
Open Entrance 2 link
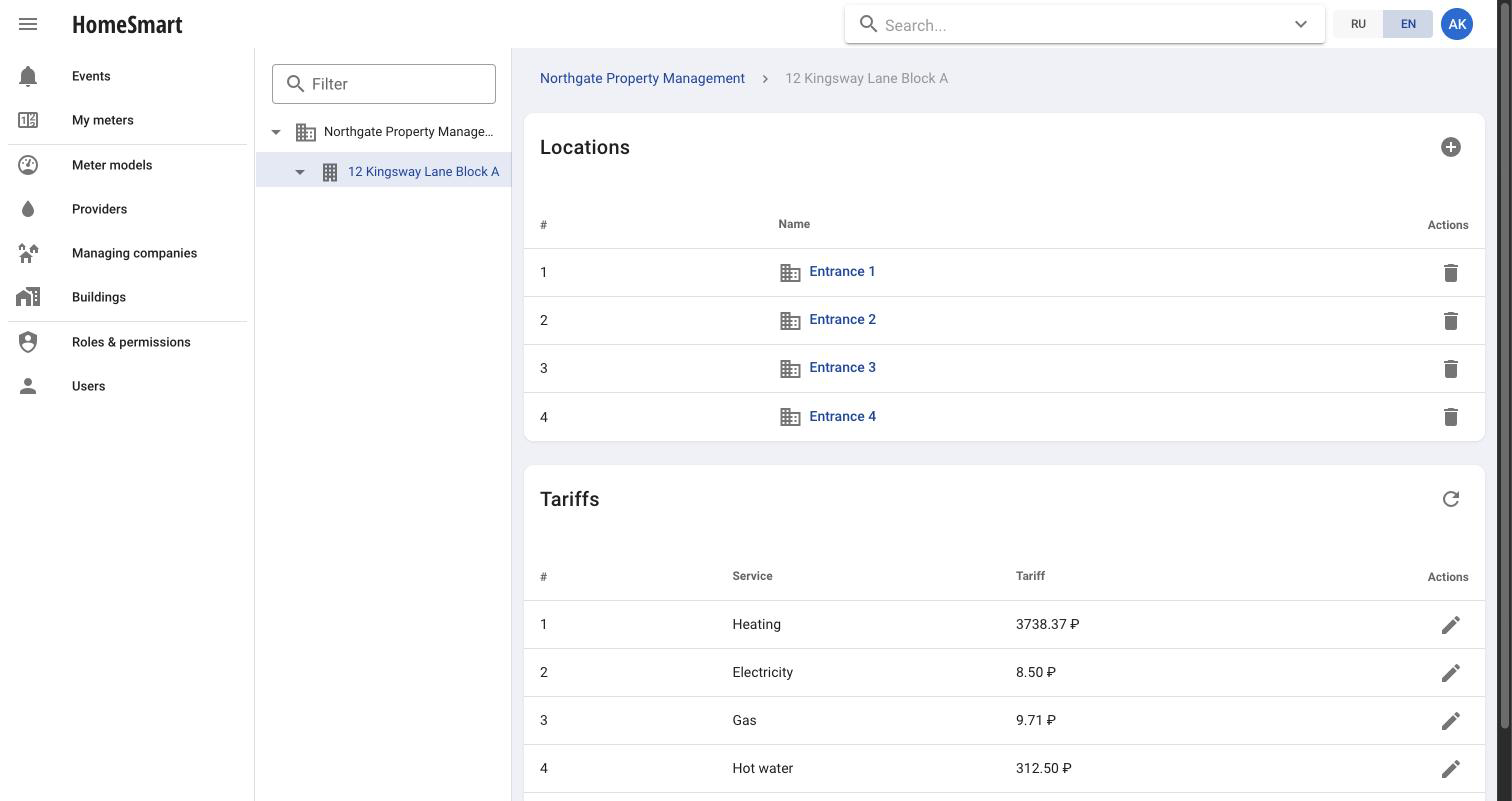pyautogui.click(x=842, y=319)
